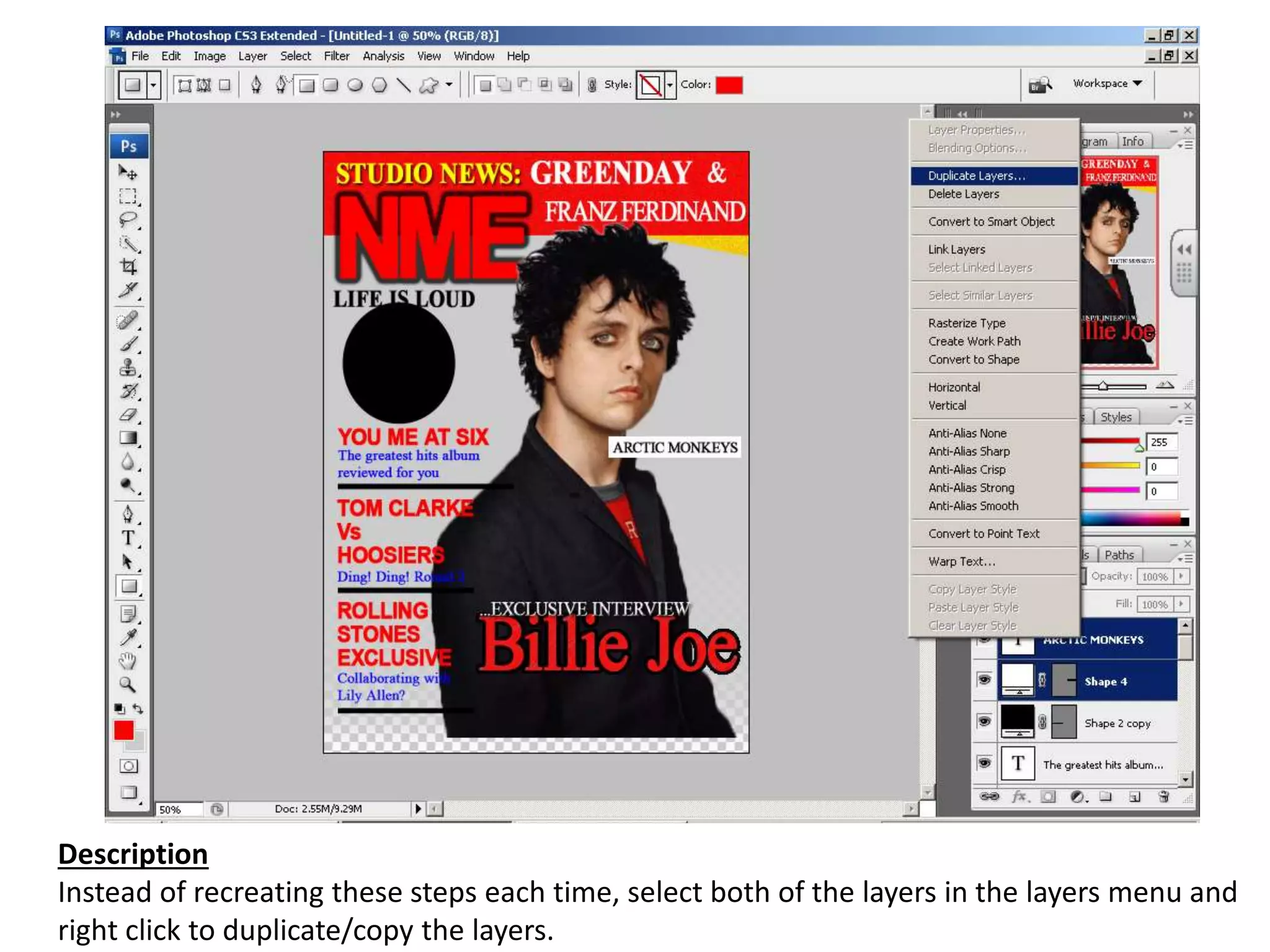Open the Workspace dropdown
The image size is (1270, 952).
[1107, 83]
